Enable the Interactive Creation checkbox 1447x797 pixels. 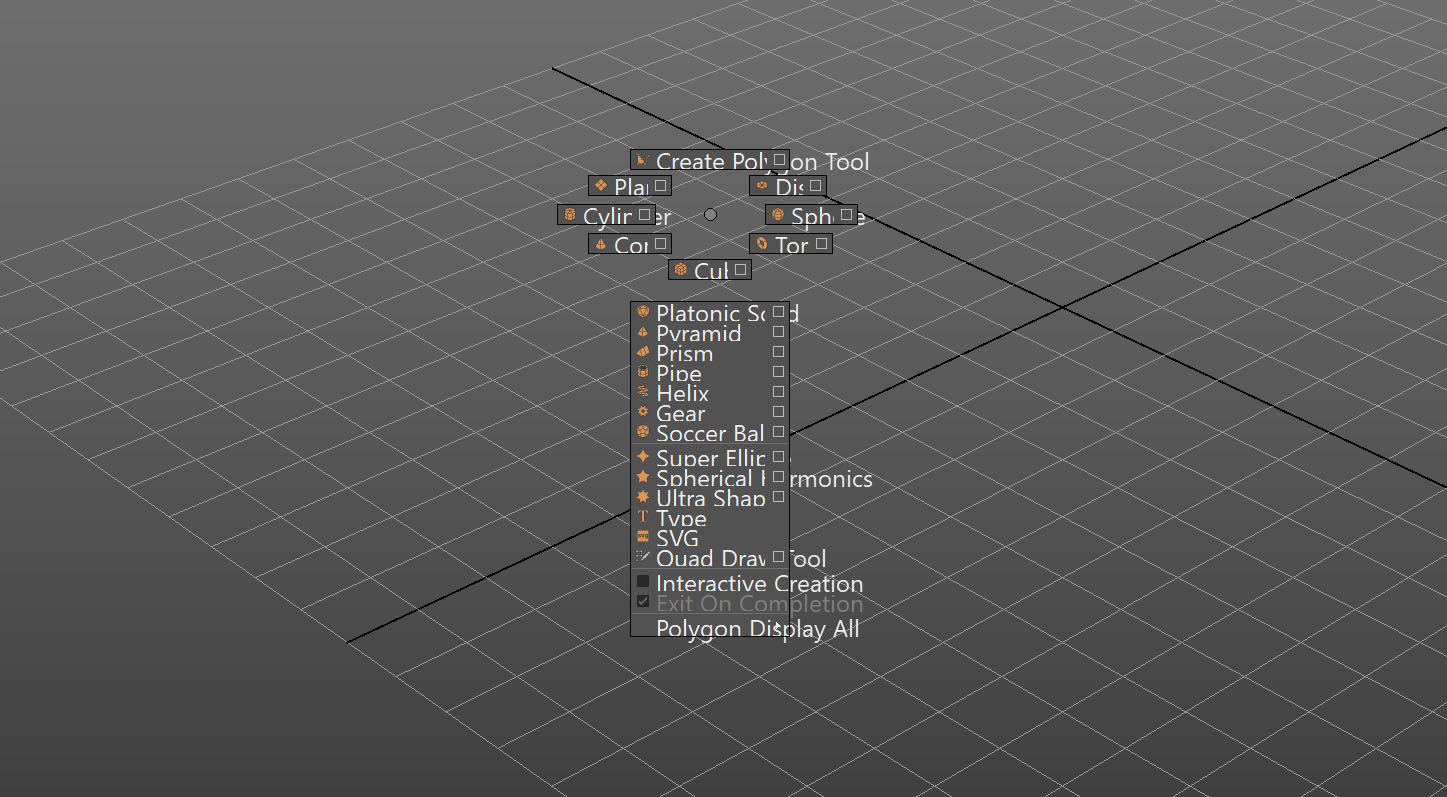(x=642, y=580)
